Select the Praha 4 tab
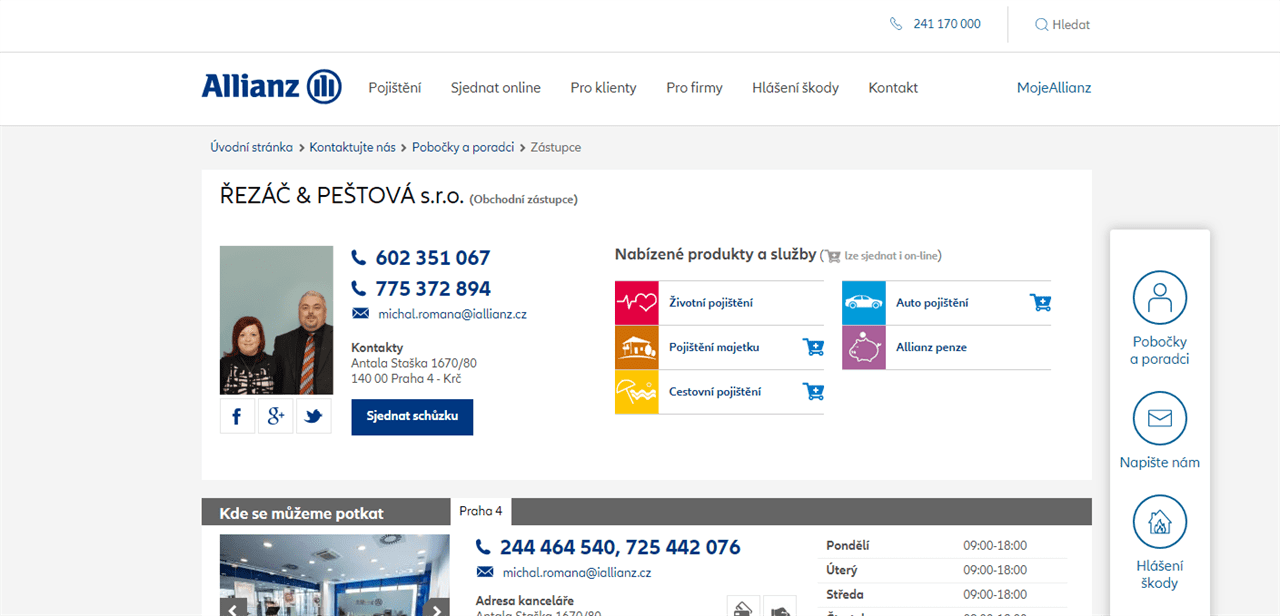The width and height of the screenshot is (1280, 616). point(481,511)
